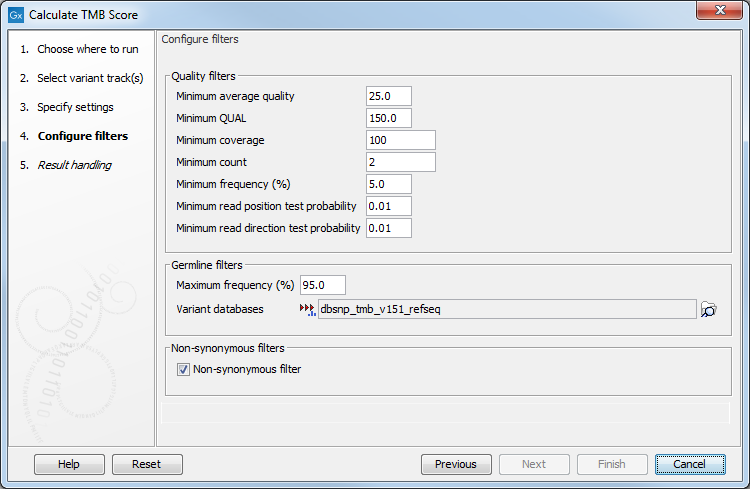The height and width of the screenshot is (489, 750).
Task: Go to step 1 Choose where to run
Action: pyautogui.click(x=79, y=49)
